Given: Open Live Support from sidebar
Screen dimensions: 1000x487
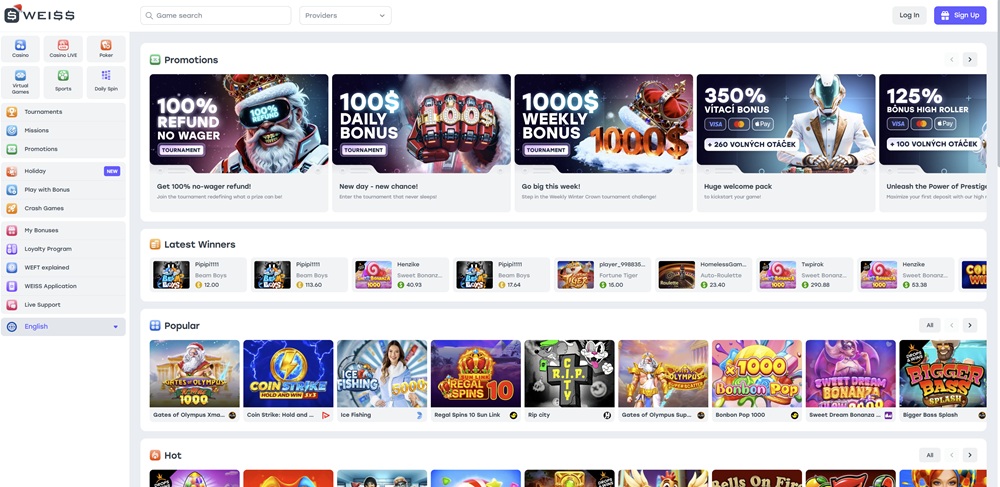Looking at the screenshot, I should tap(42, 304).
